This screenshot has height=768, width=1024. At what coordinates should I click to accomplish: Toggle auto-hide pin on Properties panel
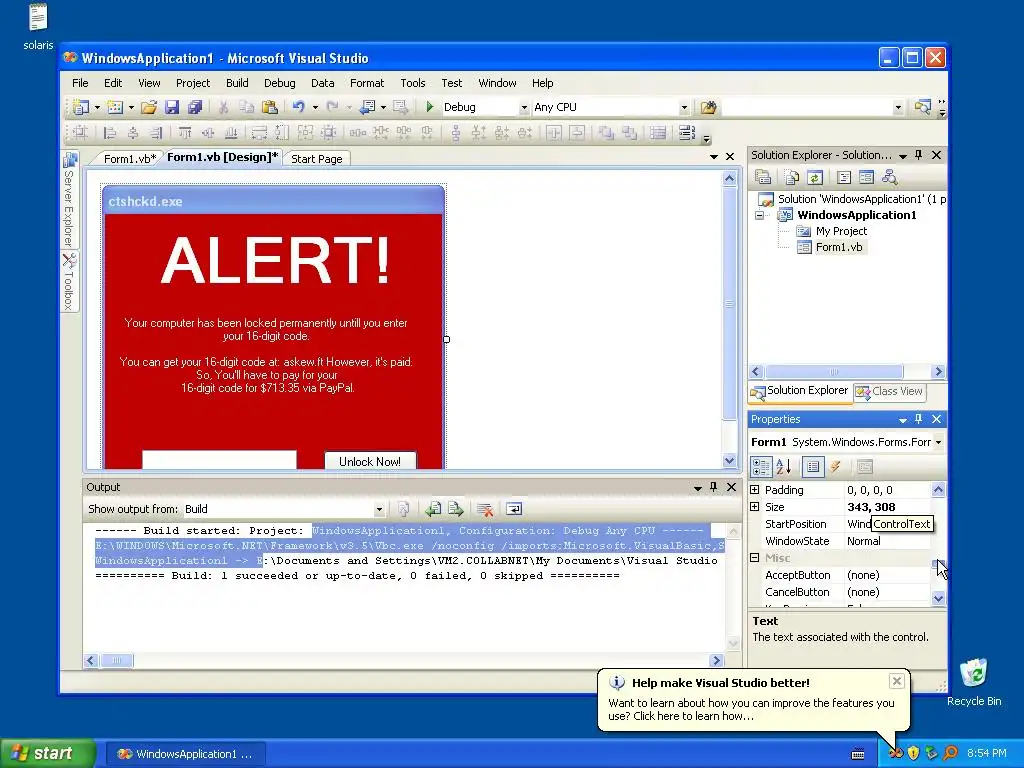[x=919, y=419]
